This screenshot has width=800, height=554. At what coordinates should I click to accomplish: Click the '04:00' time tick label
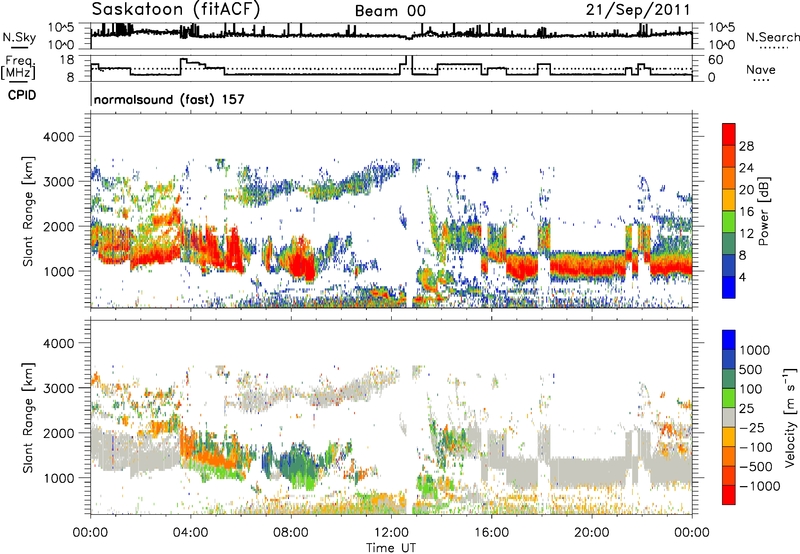coord(190,533)
